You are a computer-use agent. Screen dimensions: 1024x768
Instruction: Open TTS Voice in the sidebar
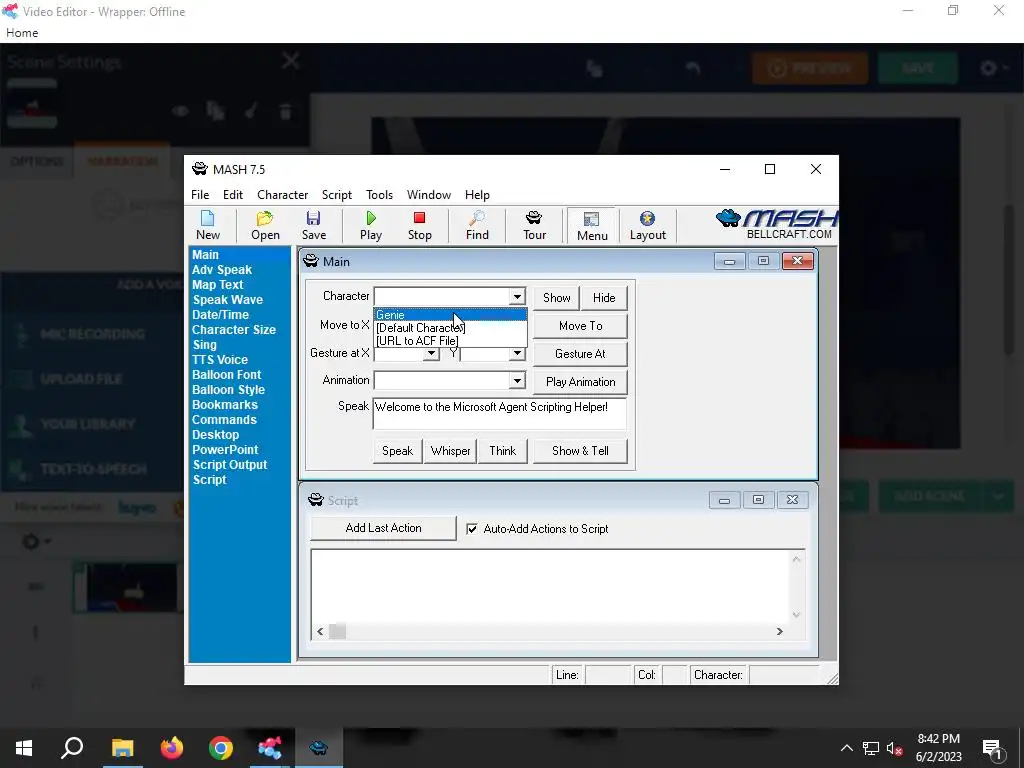point(220,360)
